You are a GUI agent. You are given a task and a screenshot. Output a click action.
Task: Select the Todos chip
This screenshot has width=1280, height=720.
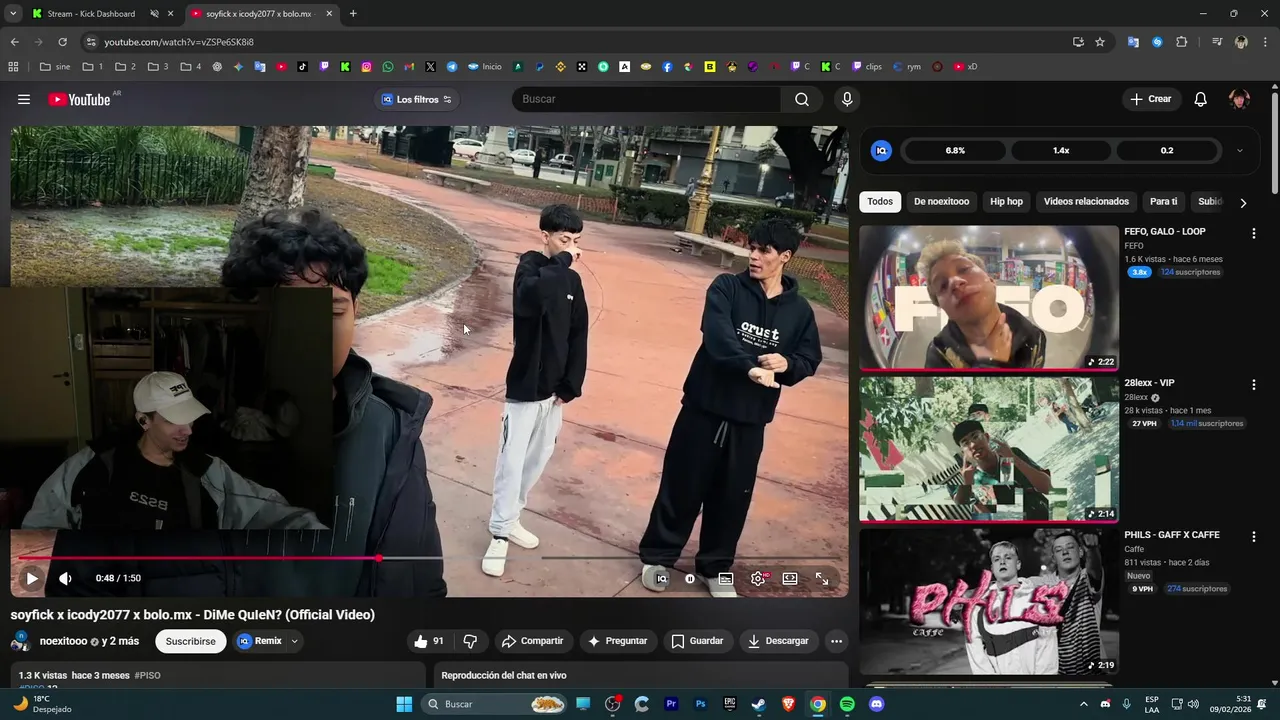880,202
